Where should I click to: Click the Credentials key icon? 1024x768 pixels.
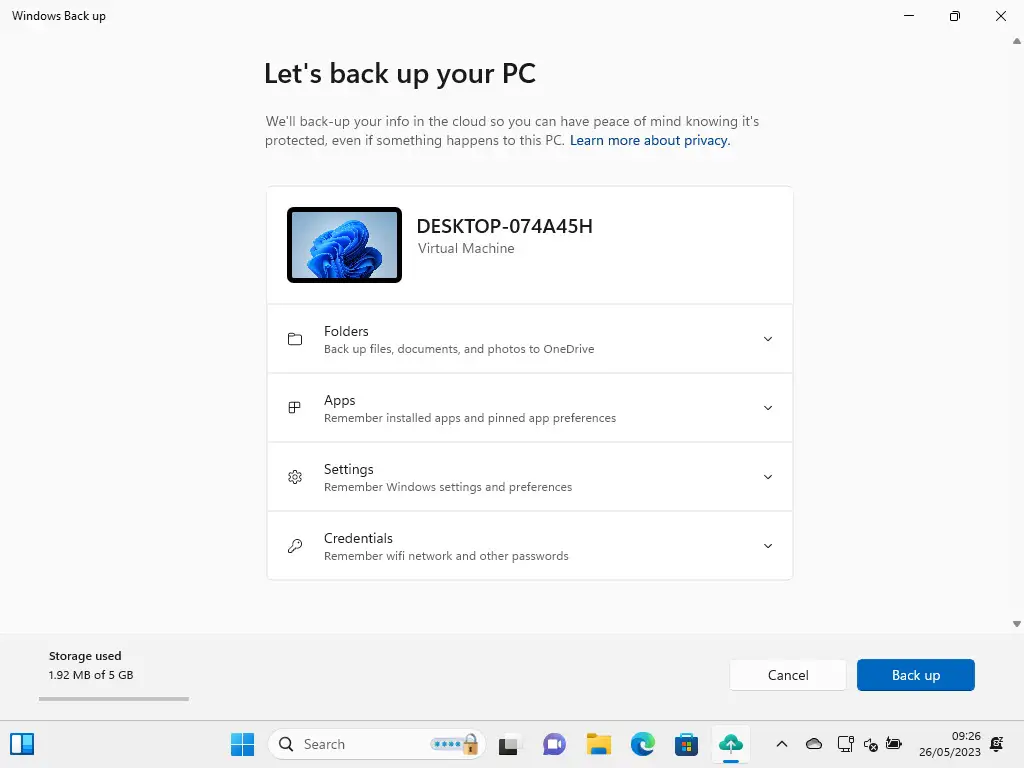[295, 546]
